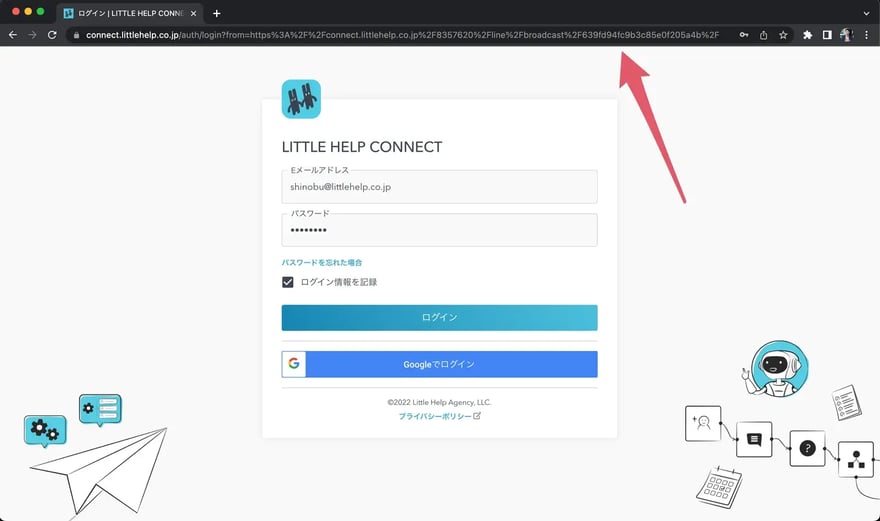880x521 pixels.
Task: Click the share page icon in address bar
Action: [763, 34]
